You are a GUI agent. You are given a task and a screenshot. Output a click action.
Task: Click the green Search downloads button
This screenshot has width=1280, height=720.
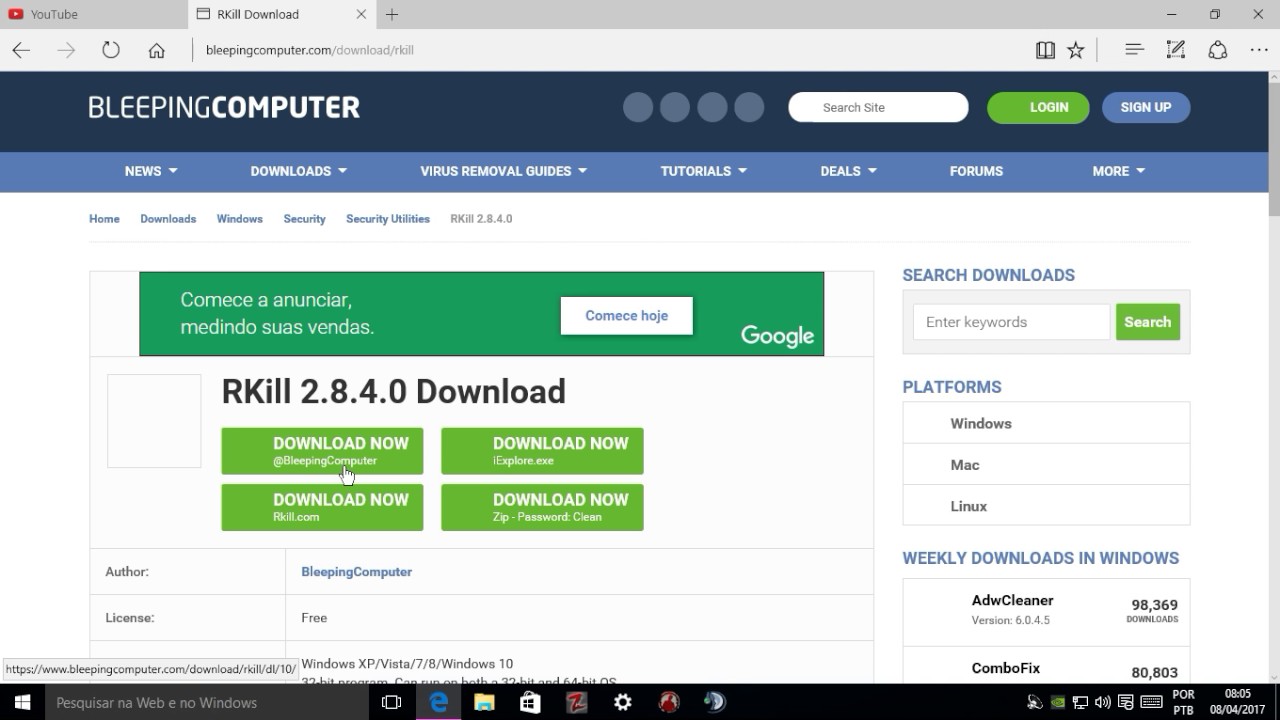pos(1148,322)
